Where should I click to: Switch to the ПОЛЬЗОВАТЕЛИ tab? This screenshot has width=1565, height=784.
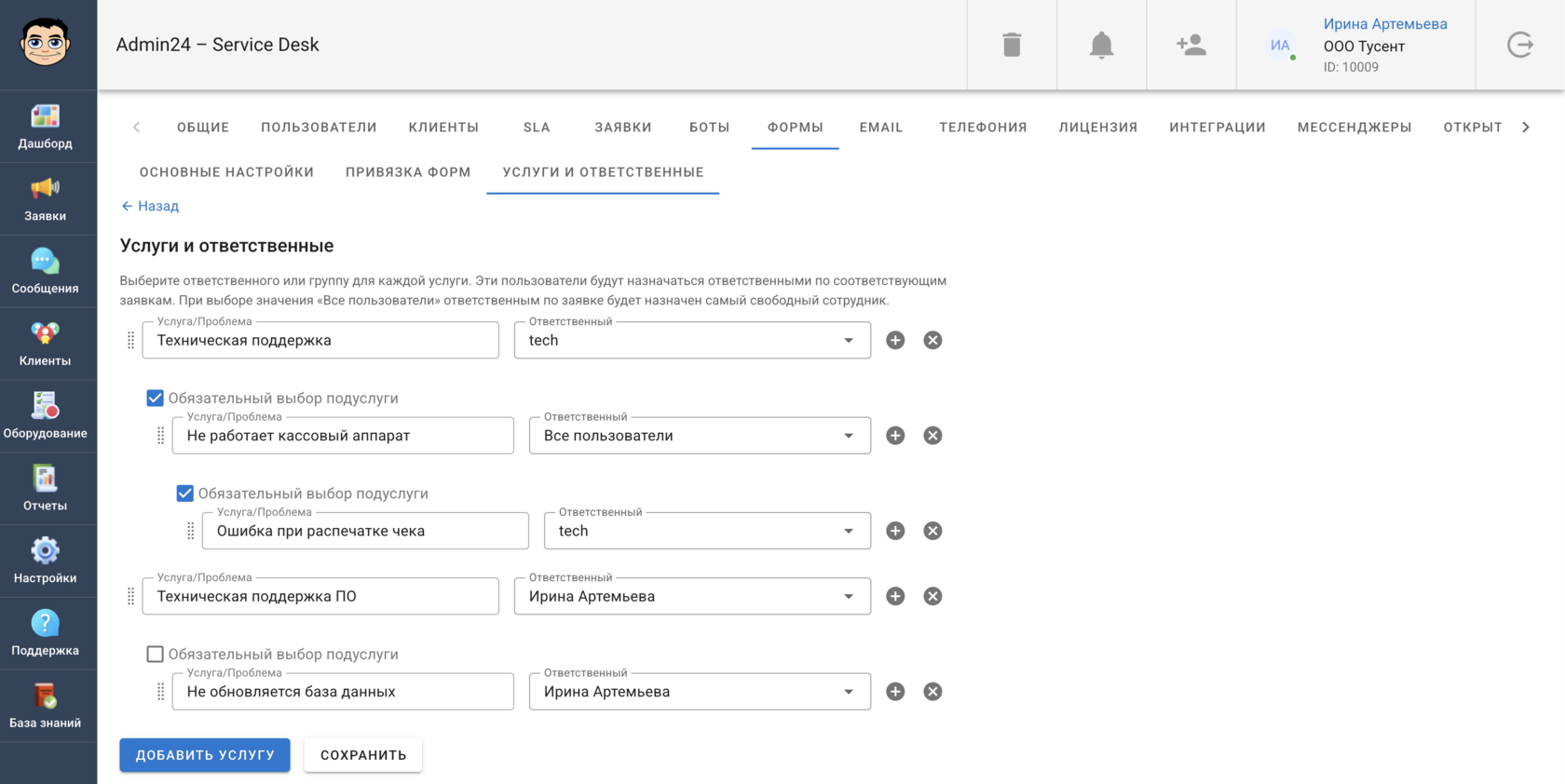click(319, 128)
